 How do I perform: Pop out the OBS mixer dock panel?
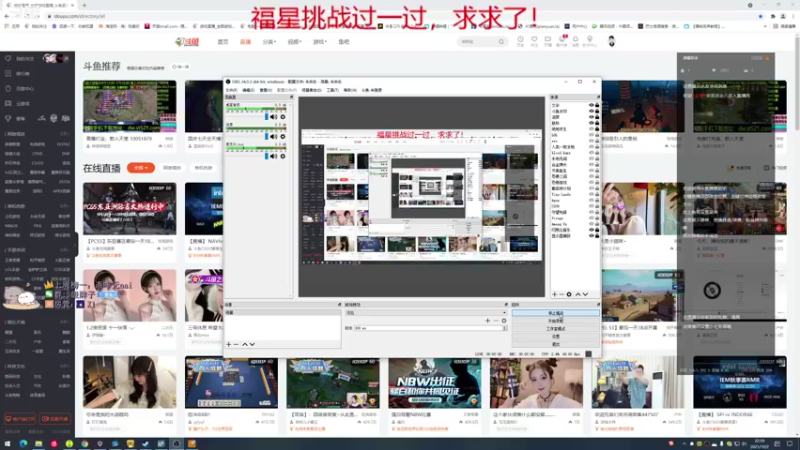point(291,97)
